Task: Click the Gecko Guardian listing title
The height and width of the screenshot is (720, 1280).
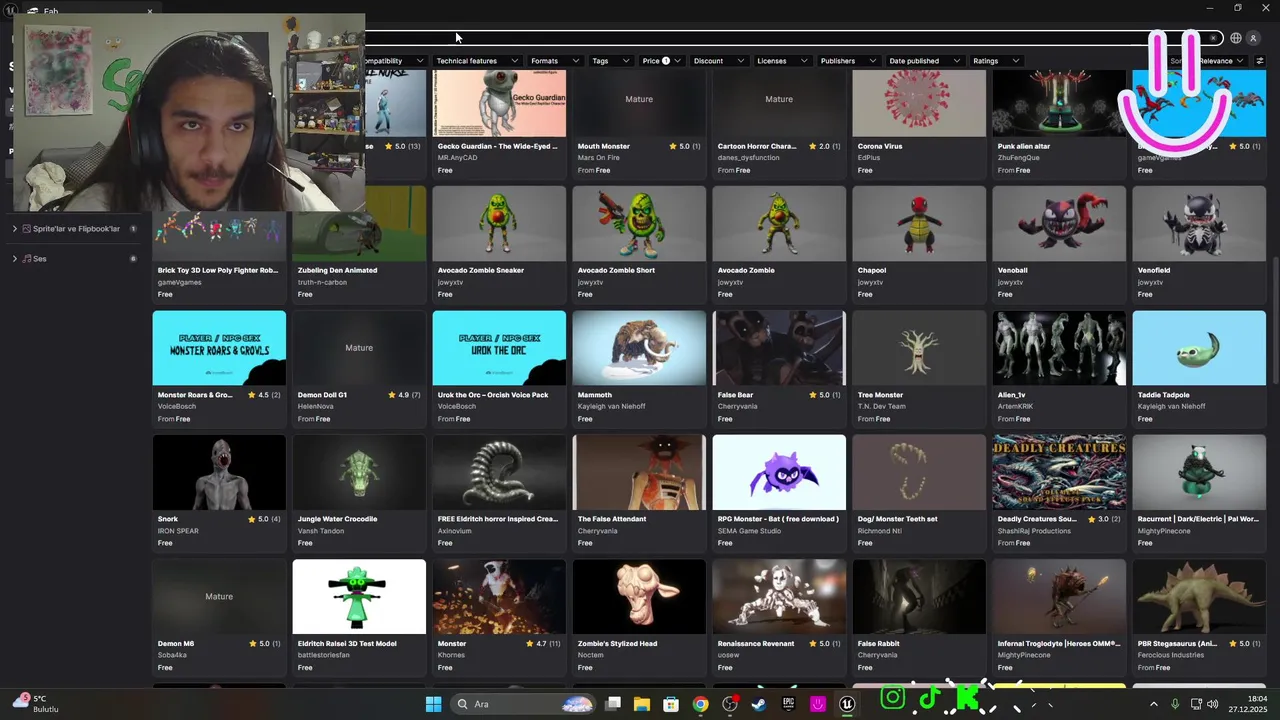Action: 497,146
